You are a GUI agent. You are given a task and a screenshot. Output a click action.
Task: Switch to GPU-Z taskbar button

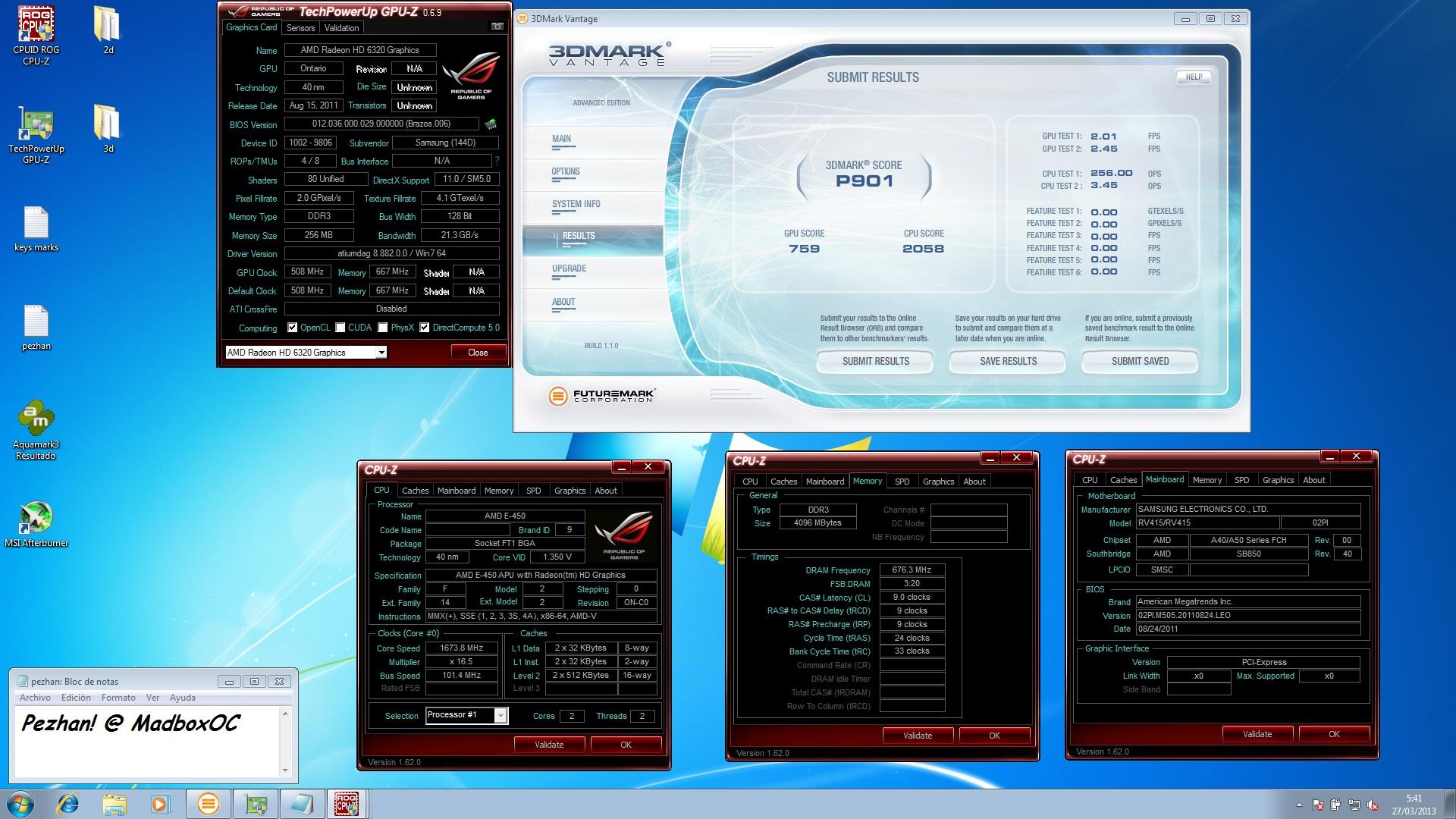(255, 804)
